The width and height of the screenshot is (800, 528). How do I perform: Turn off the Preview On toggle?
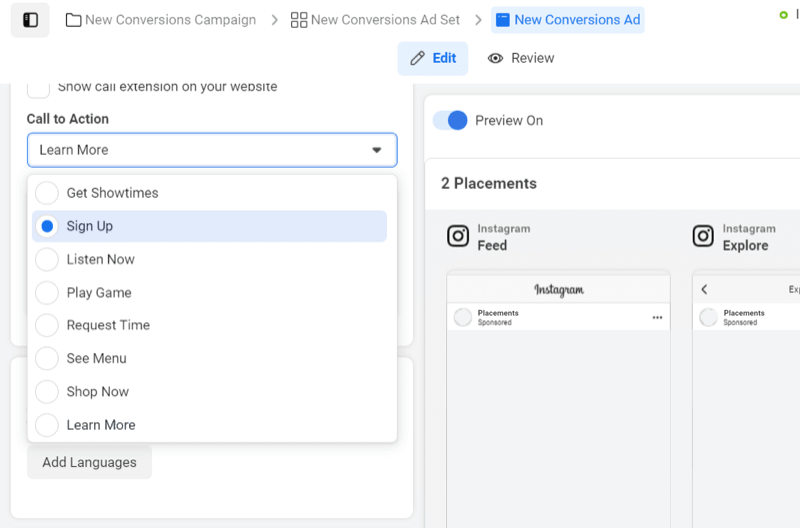(450, 120)
